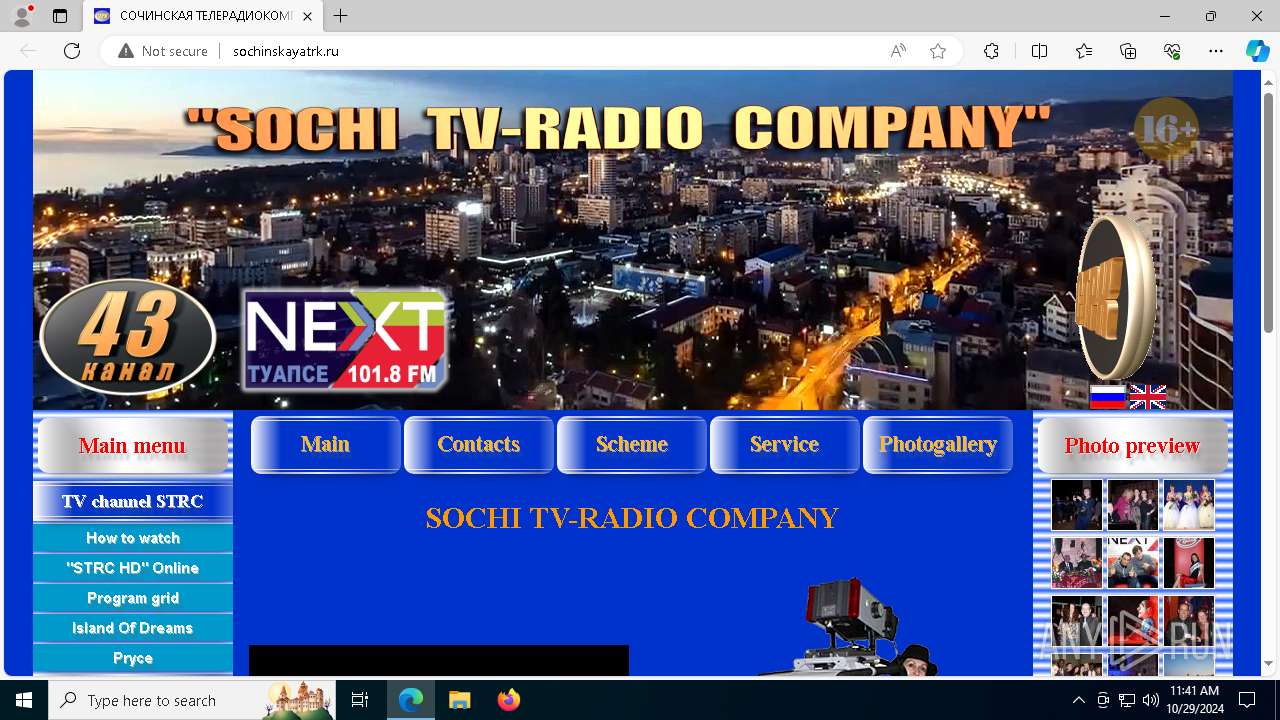This screenshot has height=720, width=1280.
Task: Open the Contacts navigation tab
Action: click(478, 444)
